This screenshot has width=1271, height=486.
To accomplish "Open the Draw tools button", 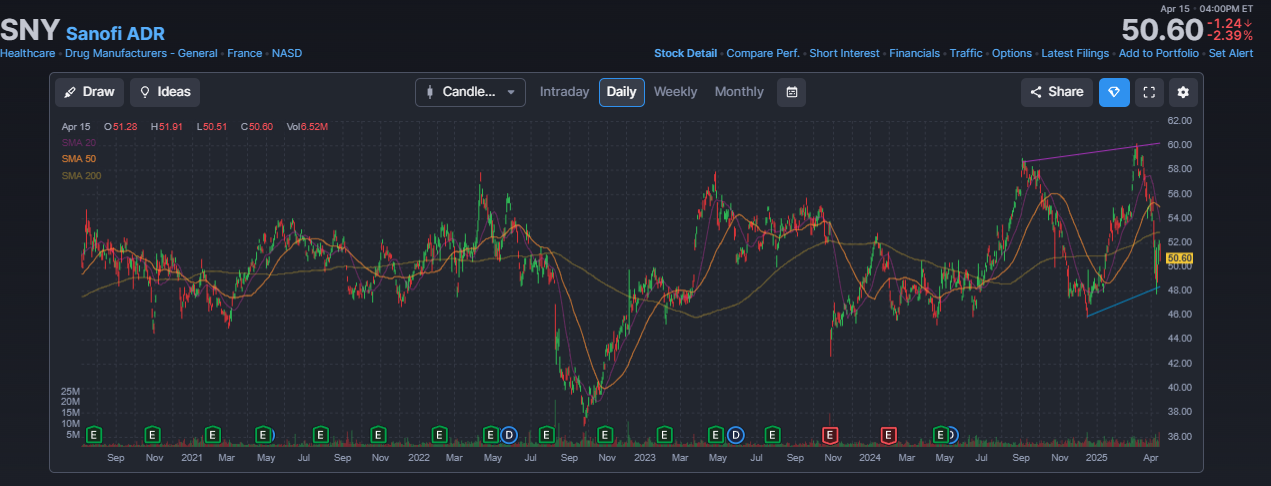I will [89, 92].
